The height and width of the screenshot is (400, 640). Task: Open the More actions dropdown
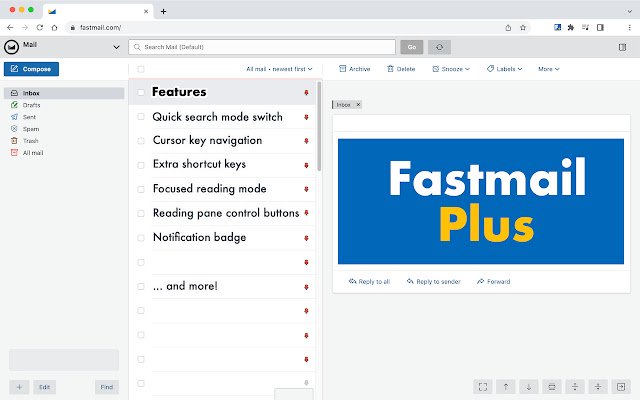click(x=549, y=69)
